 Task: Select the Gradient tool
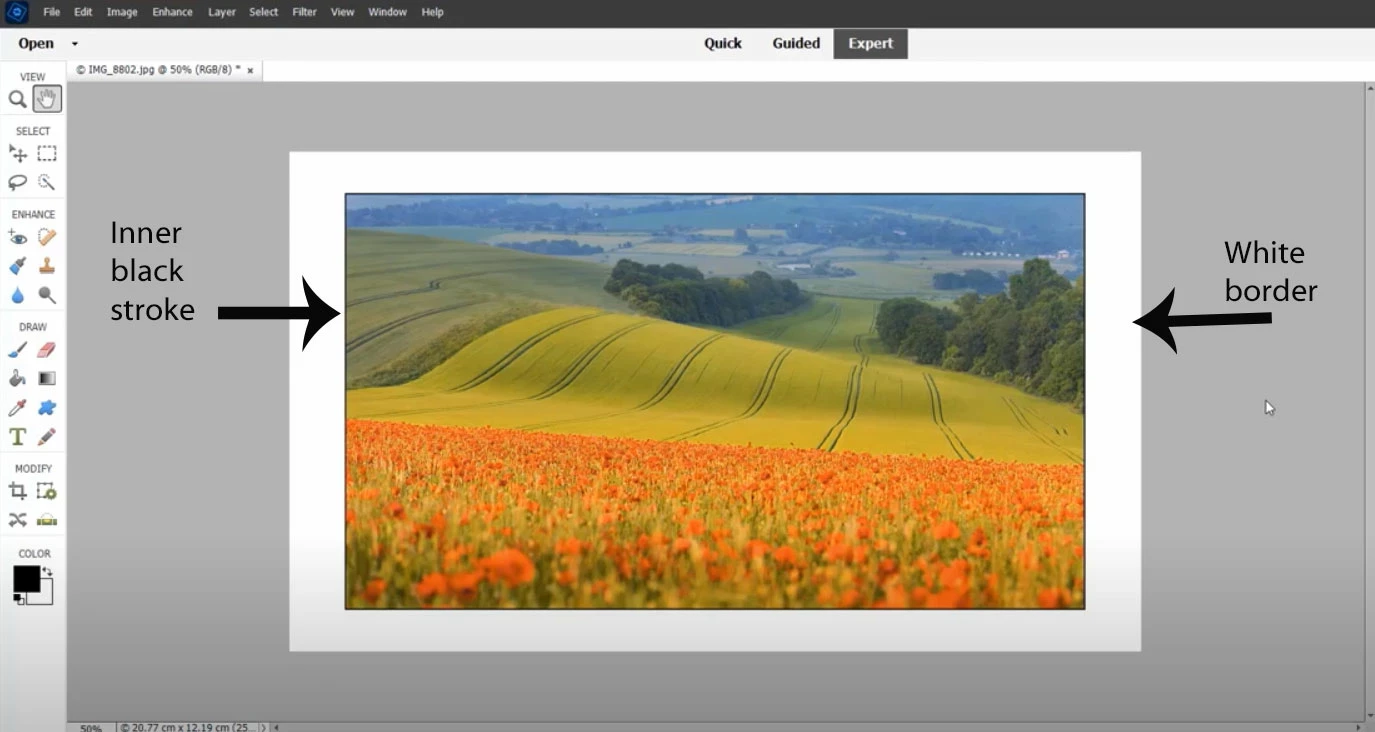[x=47, y=379]
